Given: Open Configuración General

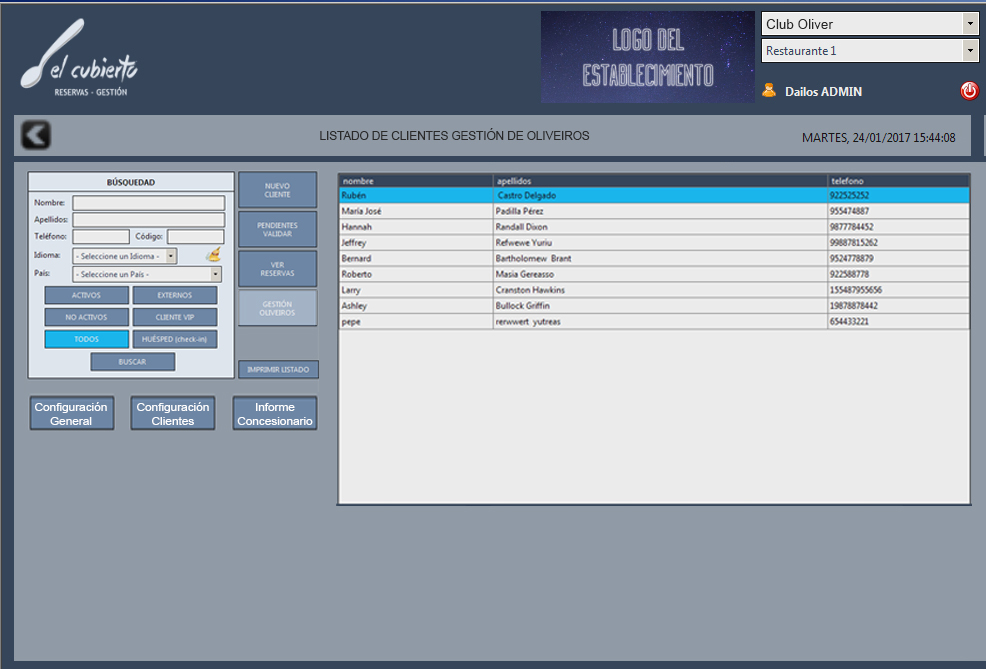Looking at the screenshot, I should (71, 414).
